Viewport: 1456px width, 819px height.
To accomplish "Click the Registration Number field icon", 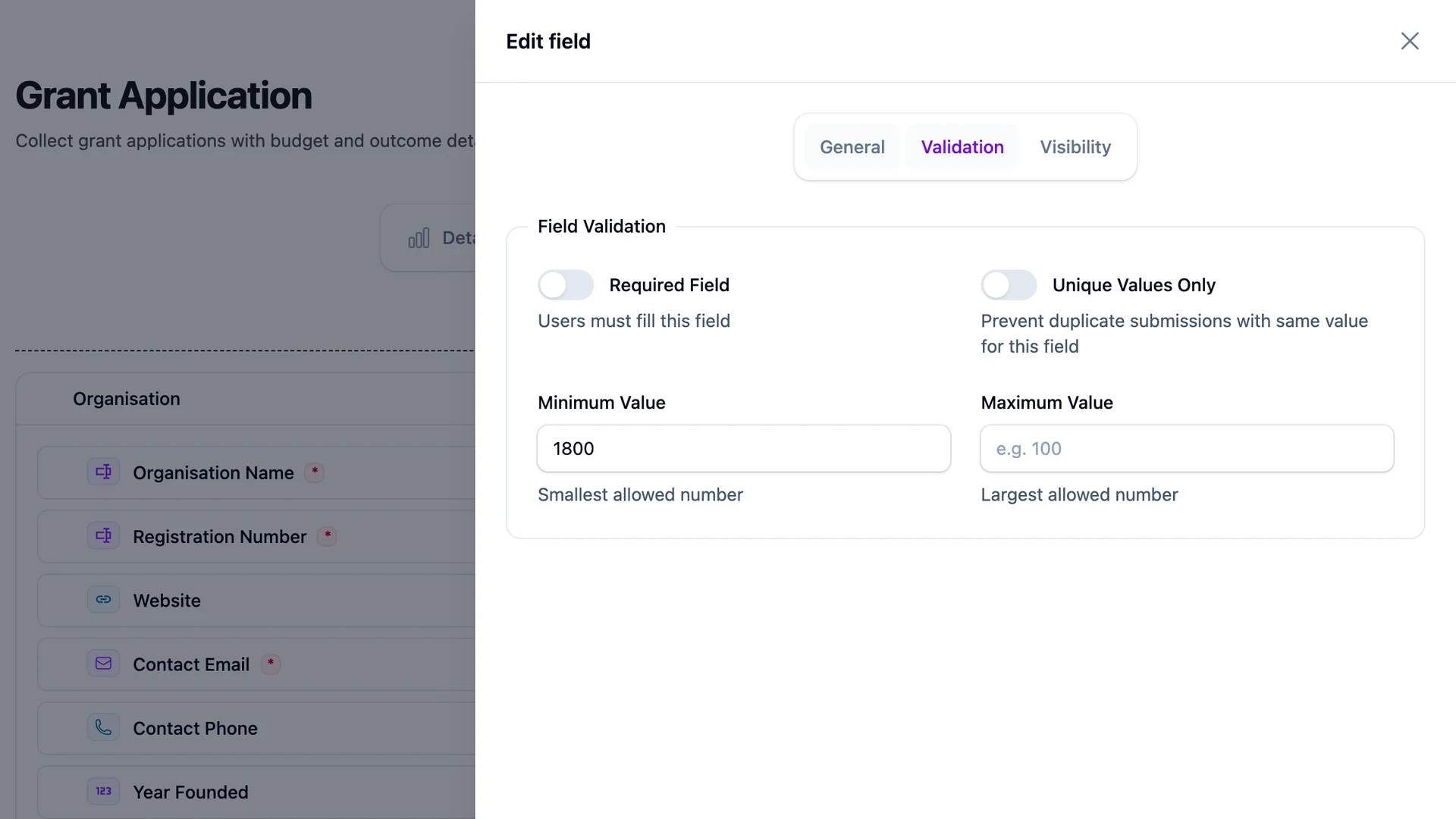I will pyautogui.click(x=103, y=535).
